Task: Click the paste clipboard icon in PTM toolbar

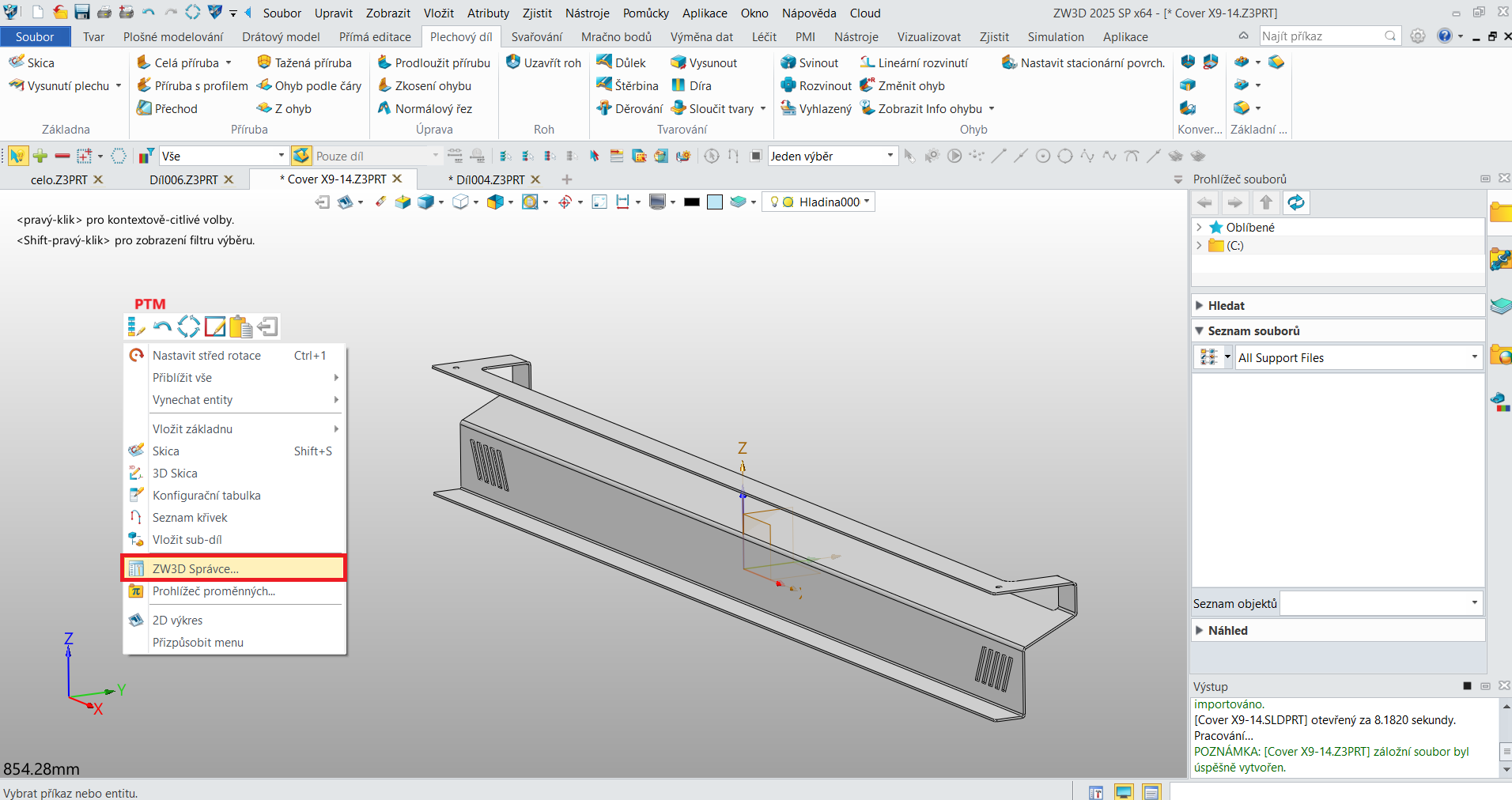Action: 240,326
